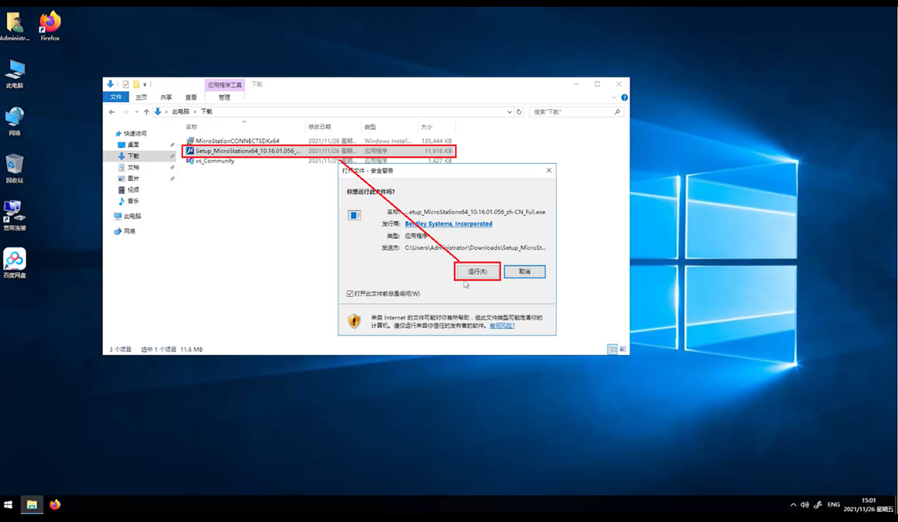Viewport: 898px width, 522px height.
Task: Expand the Explorer ribbon chevron
Action: (x=615, y=97)
